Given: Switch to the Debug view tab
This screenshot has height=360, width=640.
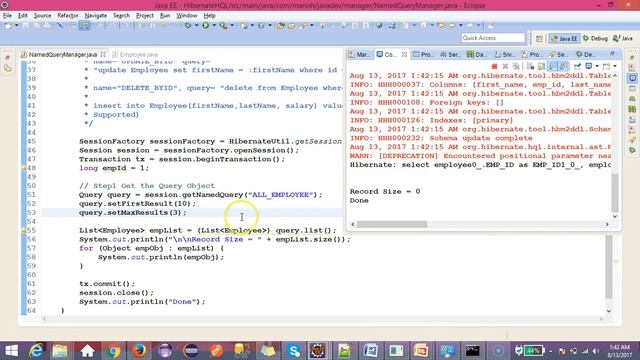Looking at the screenshot, I should (x=585, y=54).
